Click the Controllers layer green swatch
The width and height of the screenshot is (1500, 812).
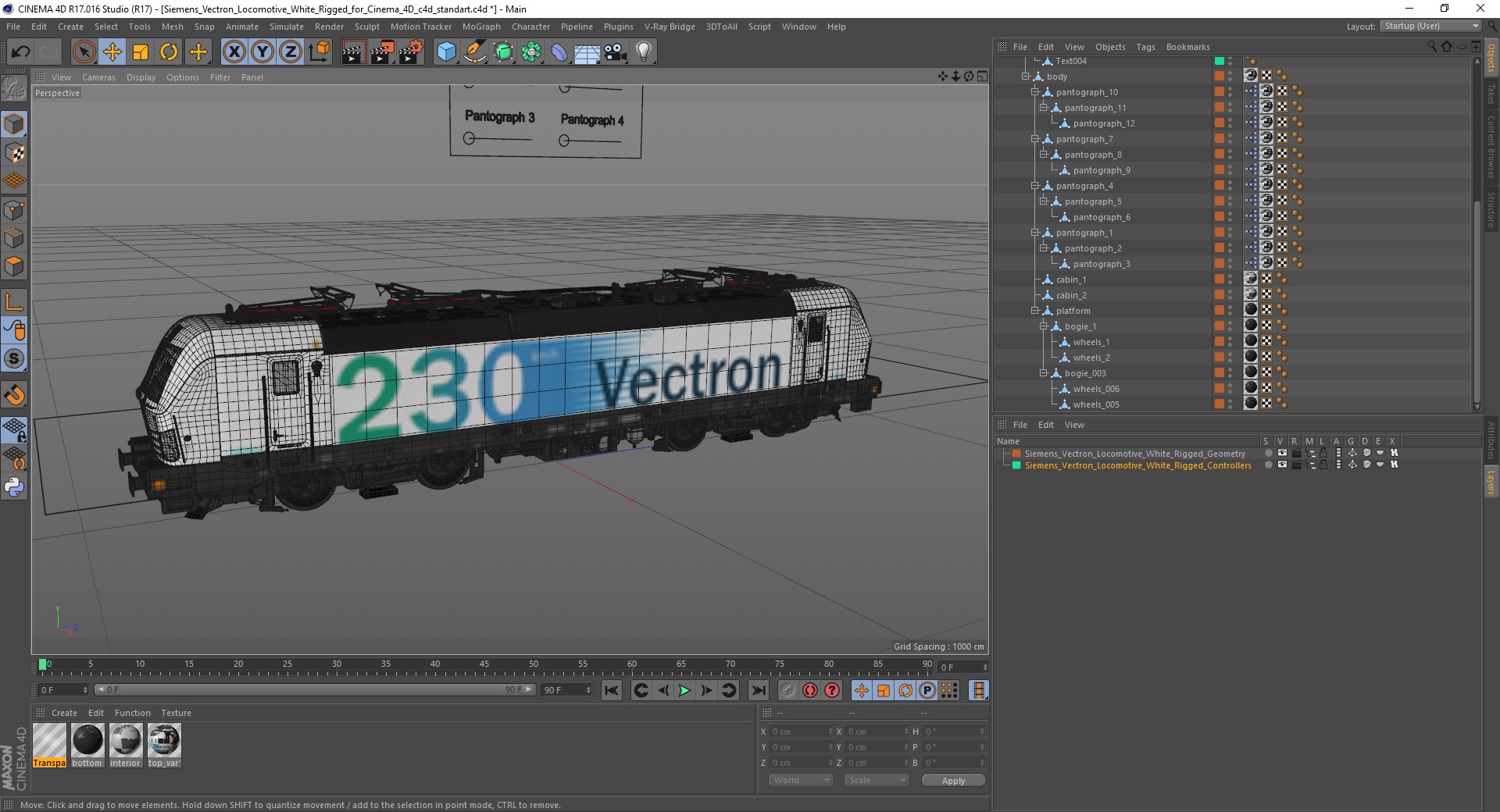point(1016,465)
